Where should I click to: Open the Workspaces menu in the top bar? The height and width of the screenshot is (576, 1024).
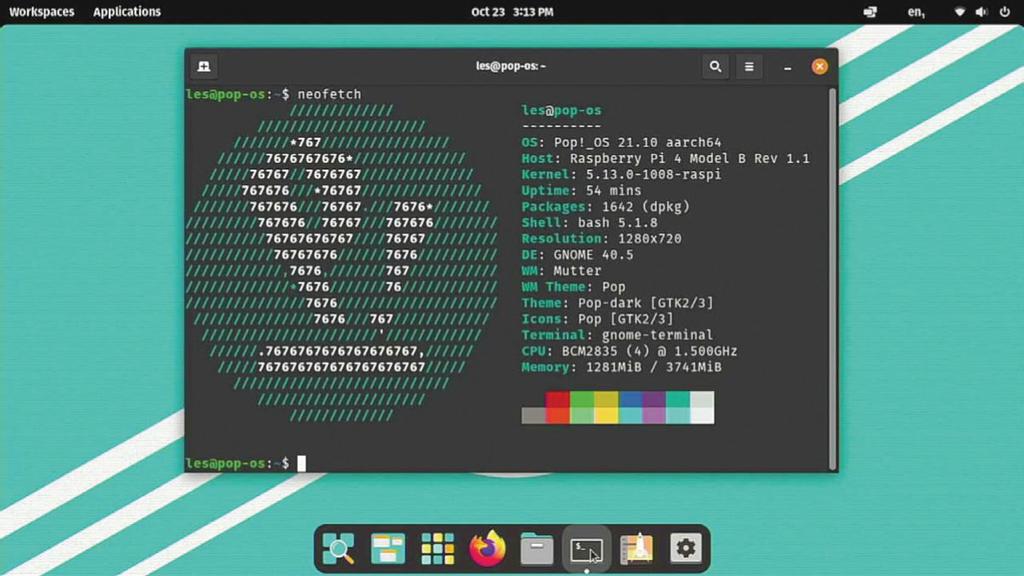[42, 12]
